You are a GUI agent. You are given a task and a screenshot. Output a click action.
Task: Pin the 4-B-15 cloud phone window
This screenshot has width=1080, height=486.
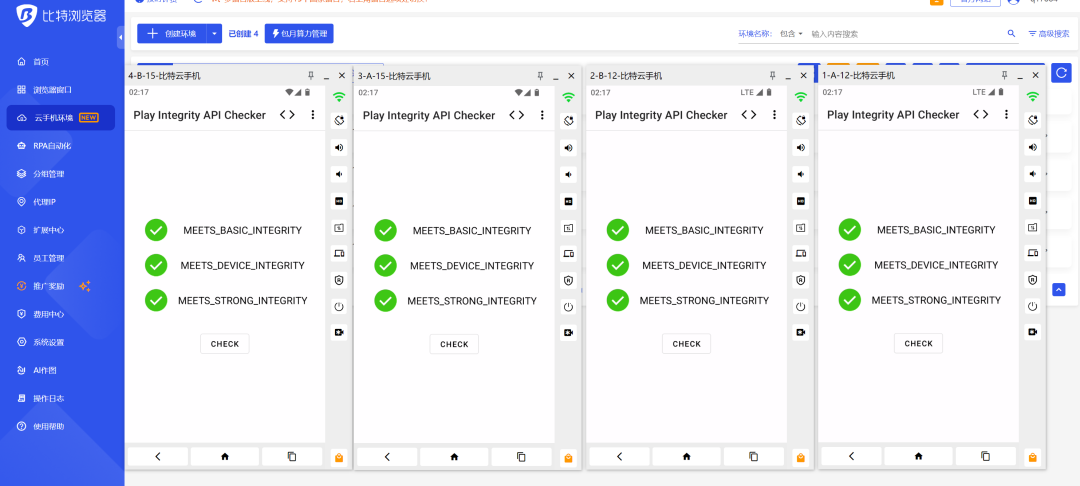point(311,76)
